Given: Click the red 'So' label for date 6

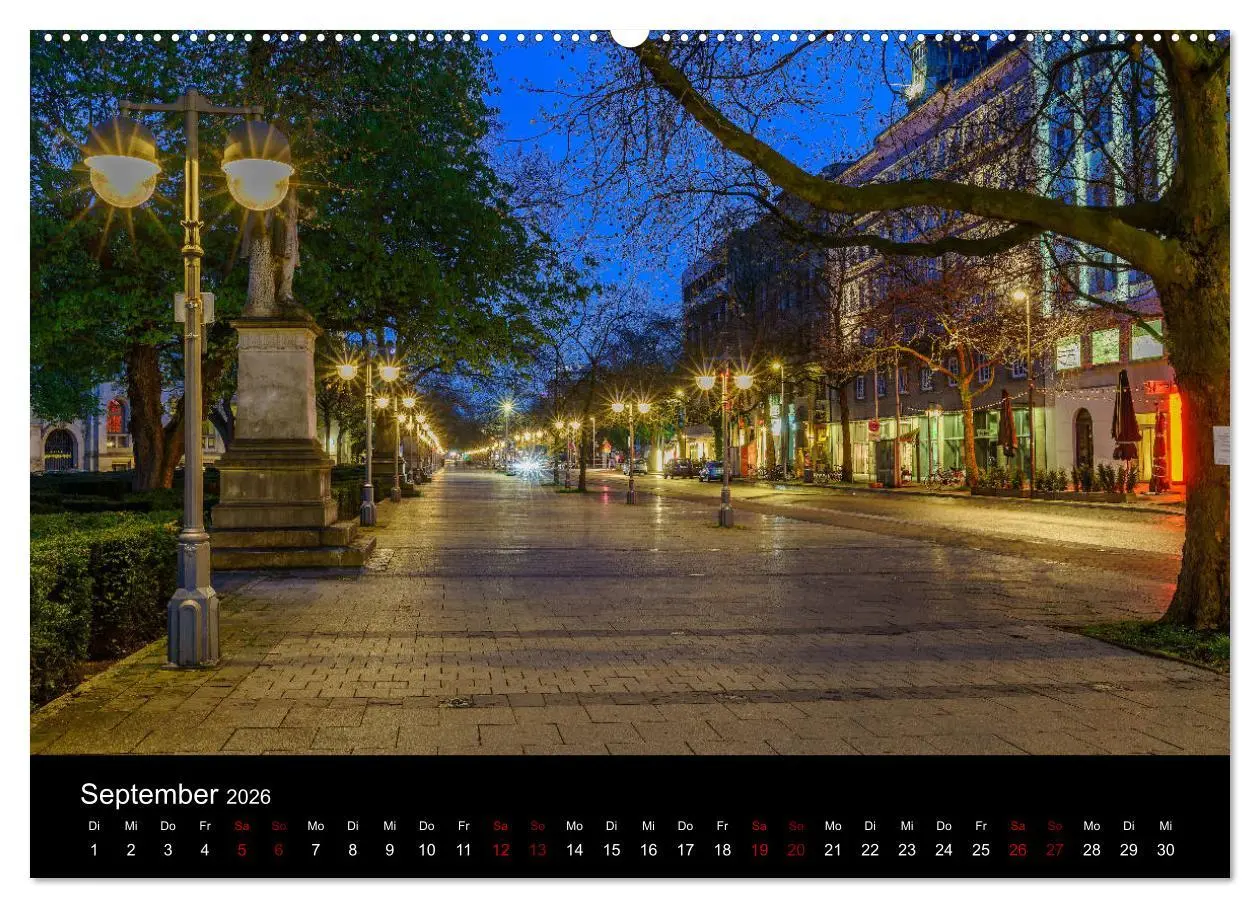Looking at the screenshot, I should [279, 826].
